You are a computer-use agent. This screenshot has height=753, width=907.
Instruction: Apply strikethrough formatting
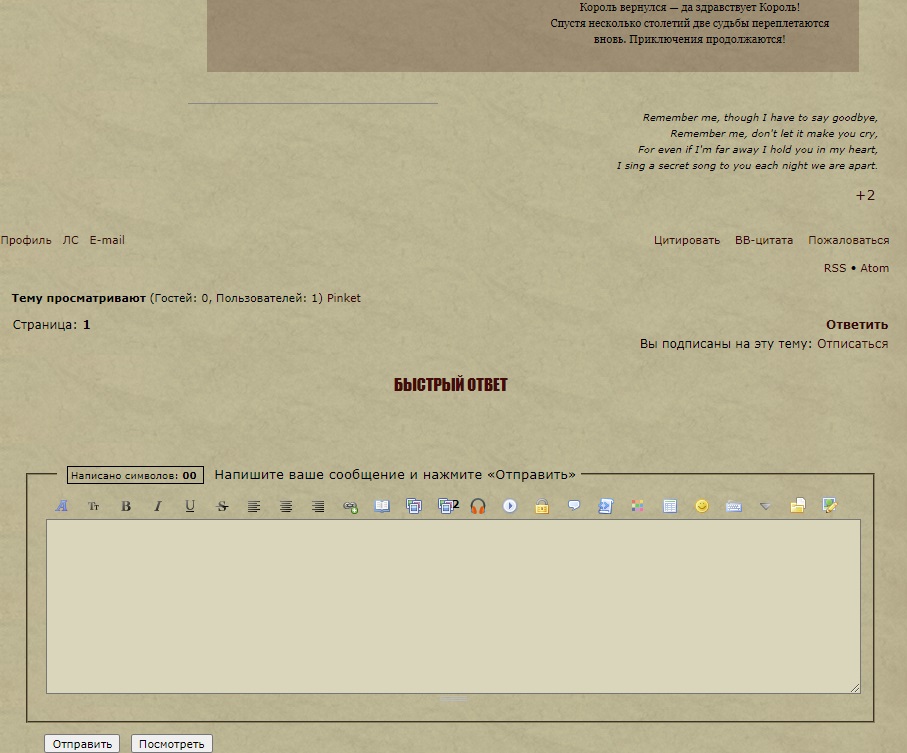(222, 506)
